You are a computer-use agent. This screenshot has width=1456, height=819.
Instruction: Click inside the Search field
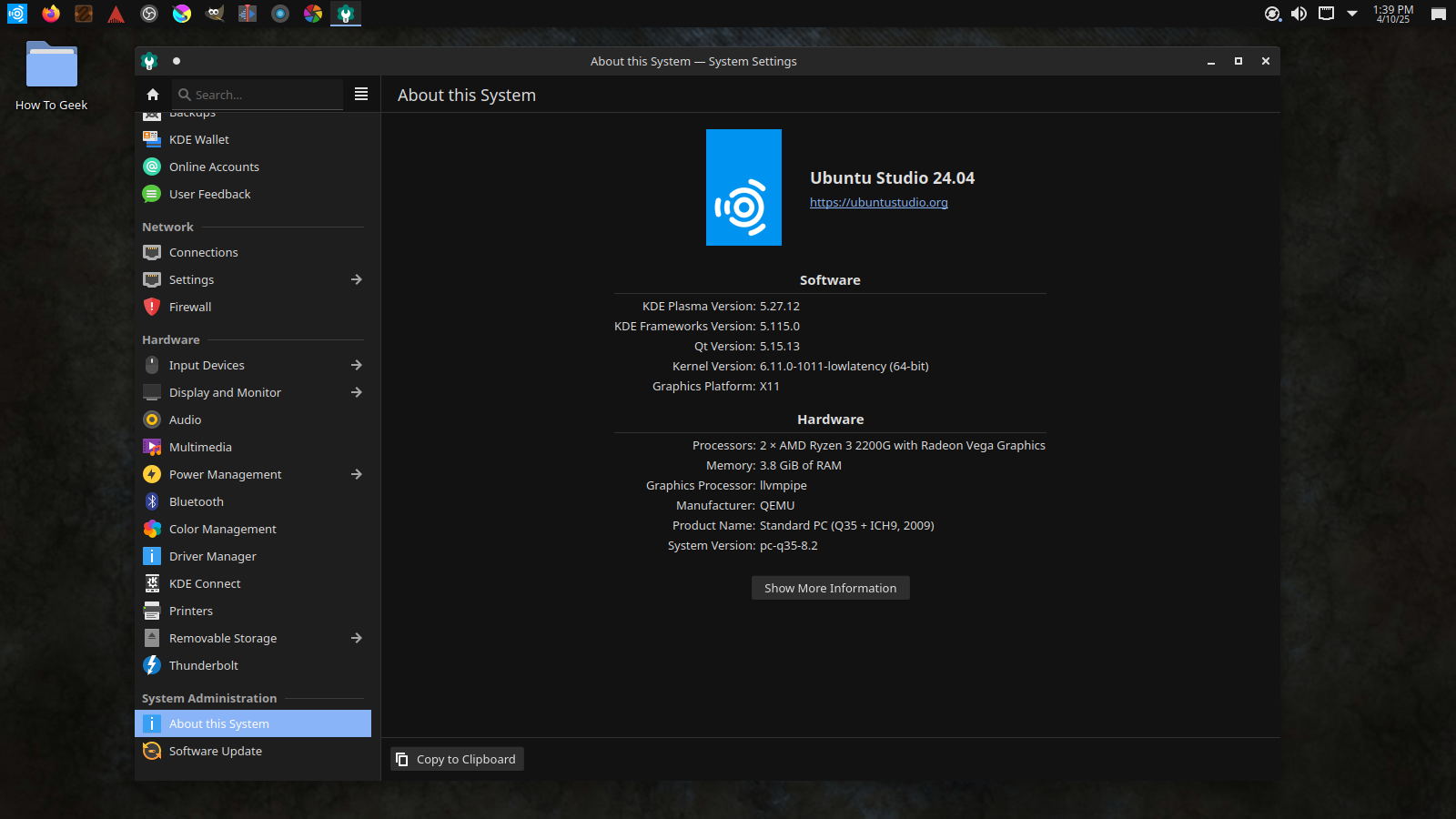[258, 94]
